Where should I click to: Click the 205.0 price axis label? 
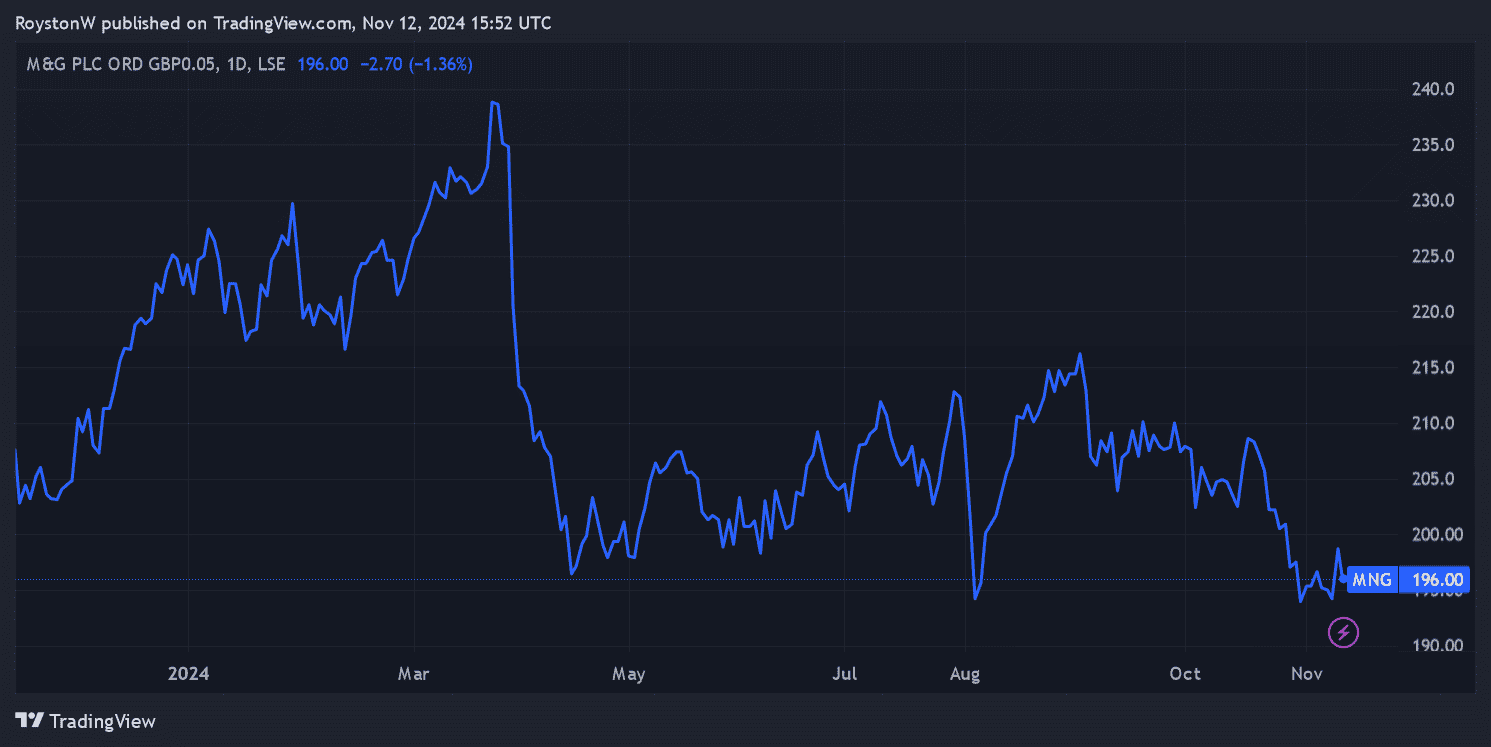(1426, 479)
